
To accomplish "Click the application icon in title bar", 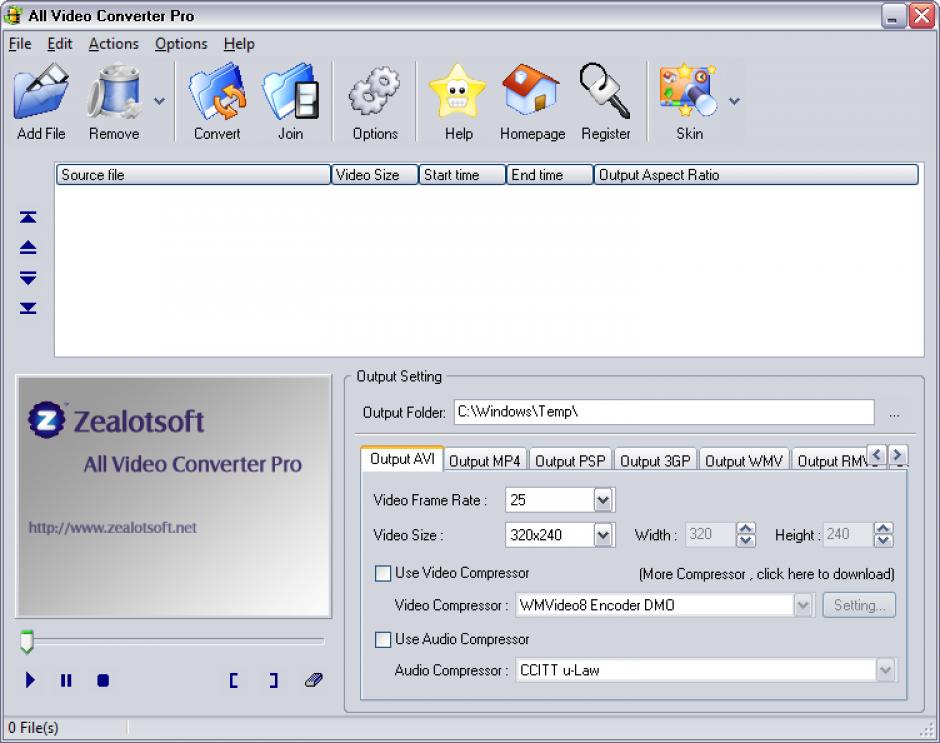I will tap(13, 16).
